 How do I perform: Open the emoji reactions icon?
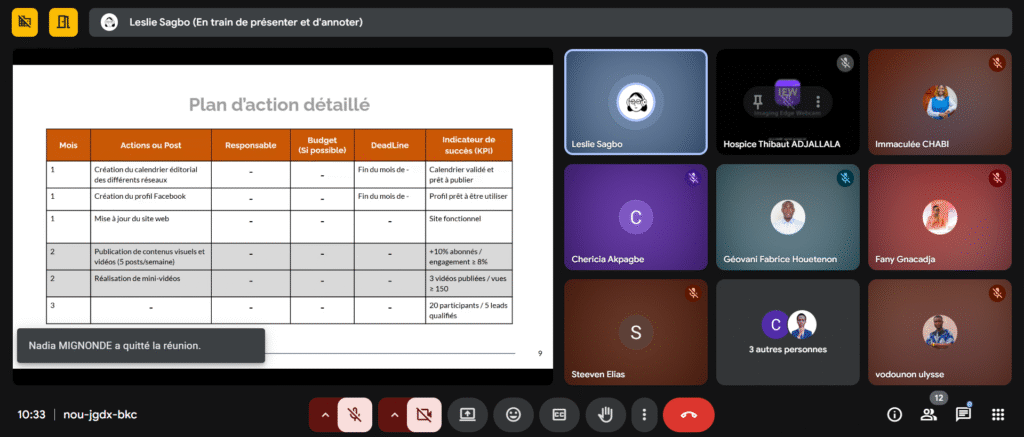tap(513, 414)
